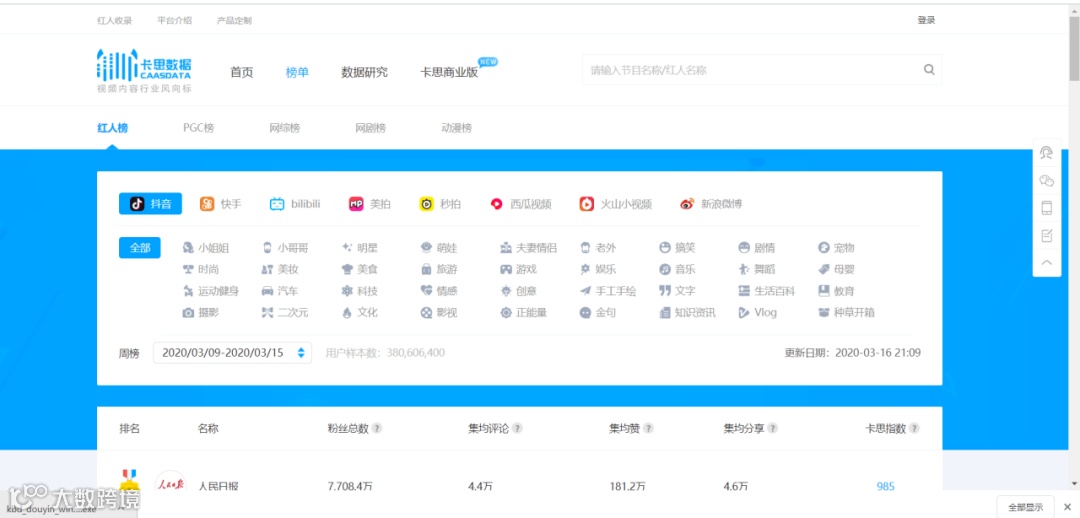Open the weekly date range dropdown
This screenshot has width=1080, height=518.
pyautogui.click(x=232, y=353)
